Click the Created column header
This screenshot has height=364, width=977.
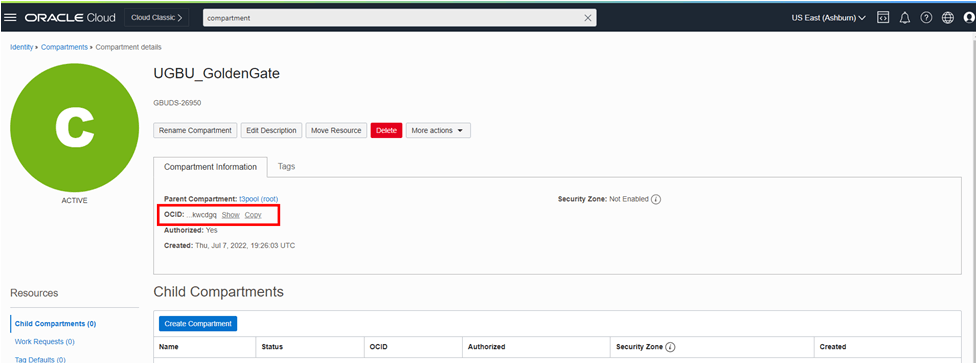832,347
